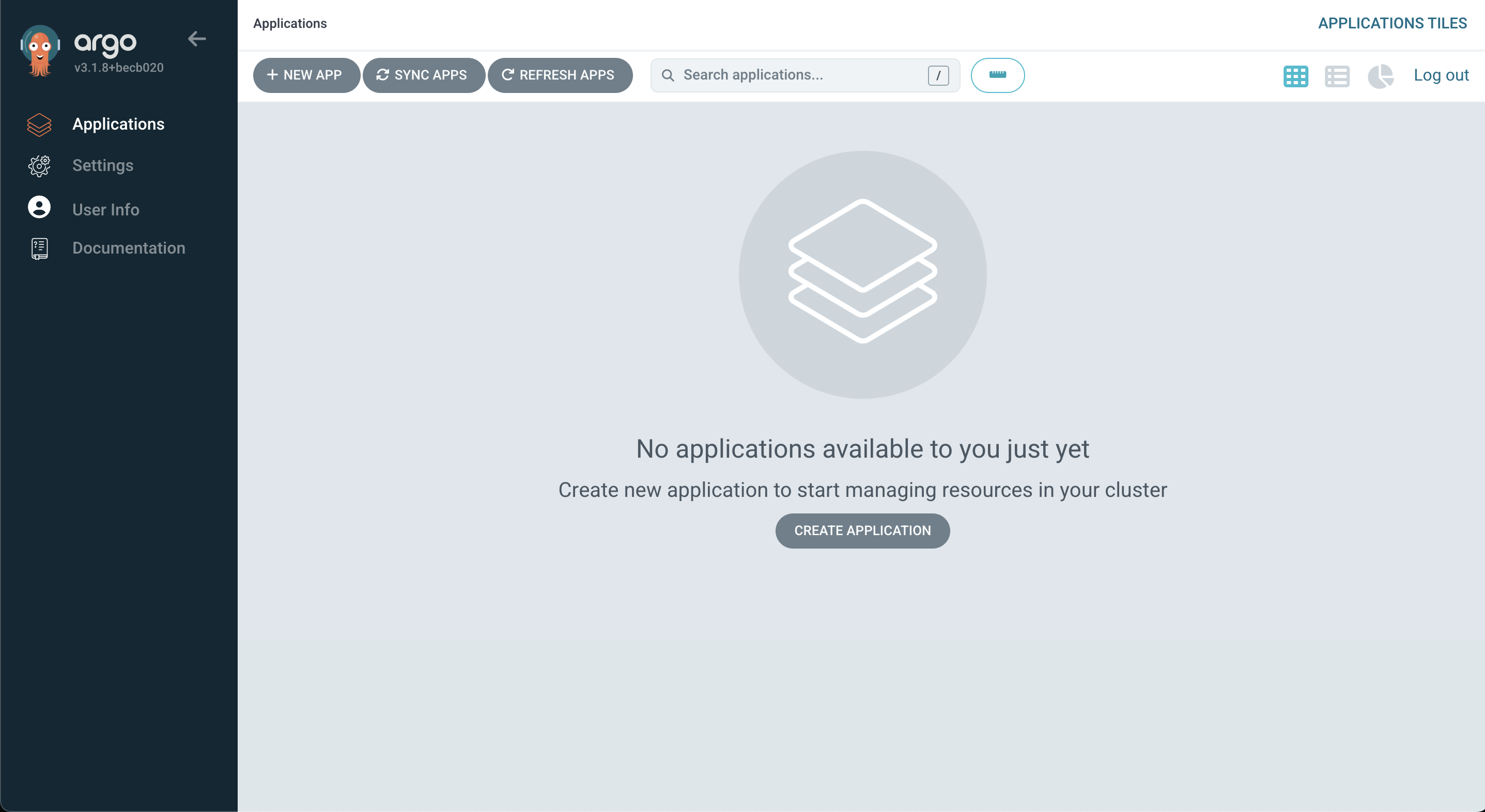Switch to the summary pie chart view
The width and height of the screenshot is (1485, 812).
1380,75
